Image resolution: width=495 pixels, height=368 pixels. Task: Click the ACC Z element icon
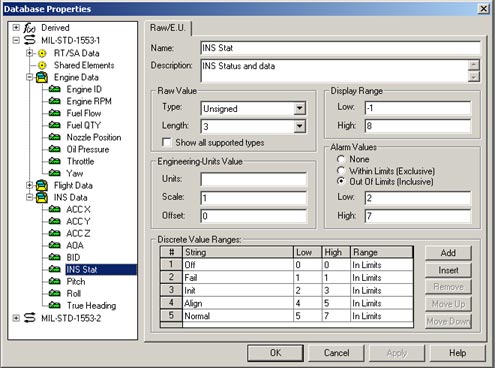tap(55, 233)
